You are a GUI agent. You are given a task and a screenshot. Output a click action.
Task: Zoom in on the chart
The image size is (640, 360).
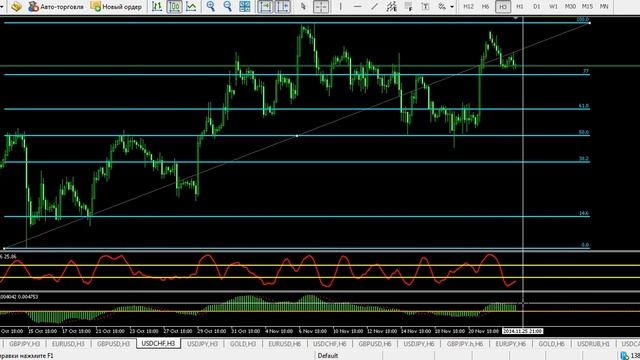pos(211,7)
